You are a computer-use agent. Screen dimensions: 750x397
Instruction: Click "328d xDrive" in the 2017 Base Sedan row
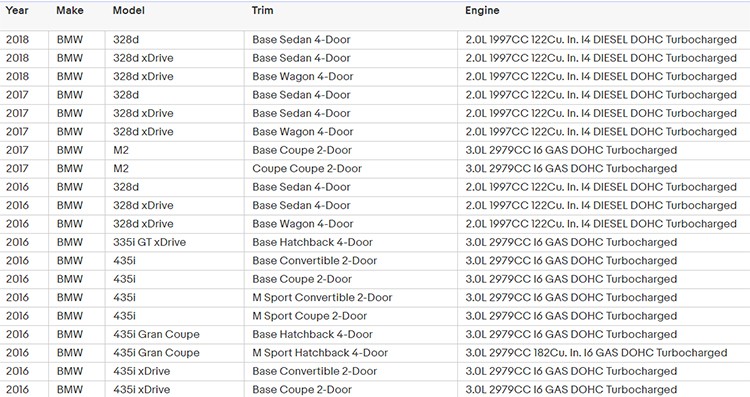(x=143, y=113)
